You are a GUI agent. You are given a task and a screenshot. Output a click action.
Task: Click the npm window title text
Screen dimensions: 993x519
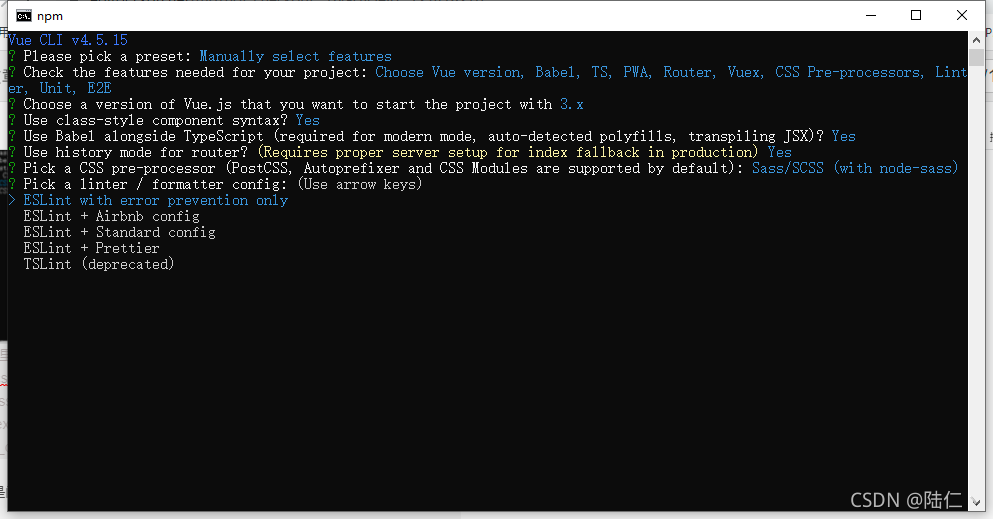click(50, 16)
